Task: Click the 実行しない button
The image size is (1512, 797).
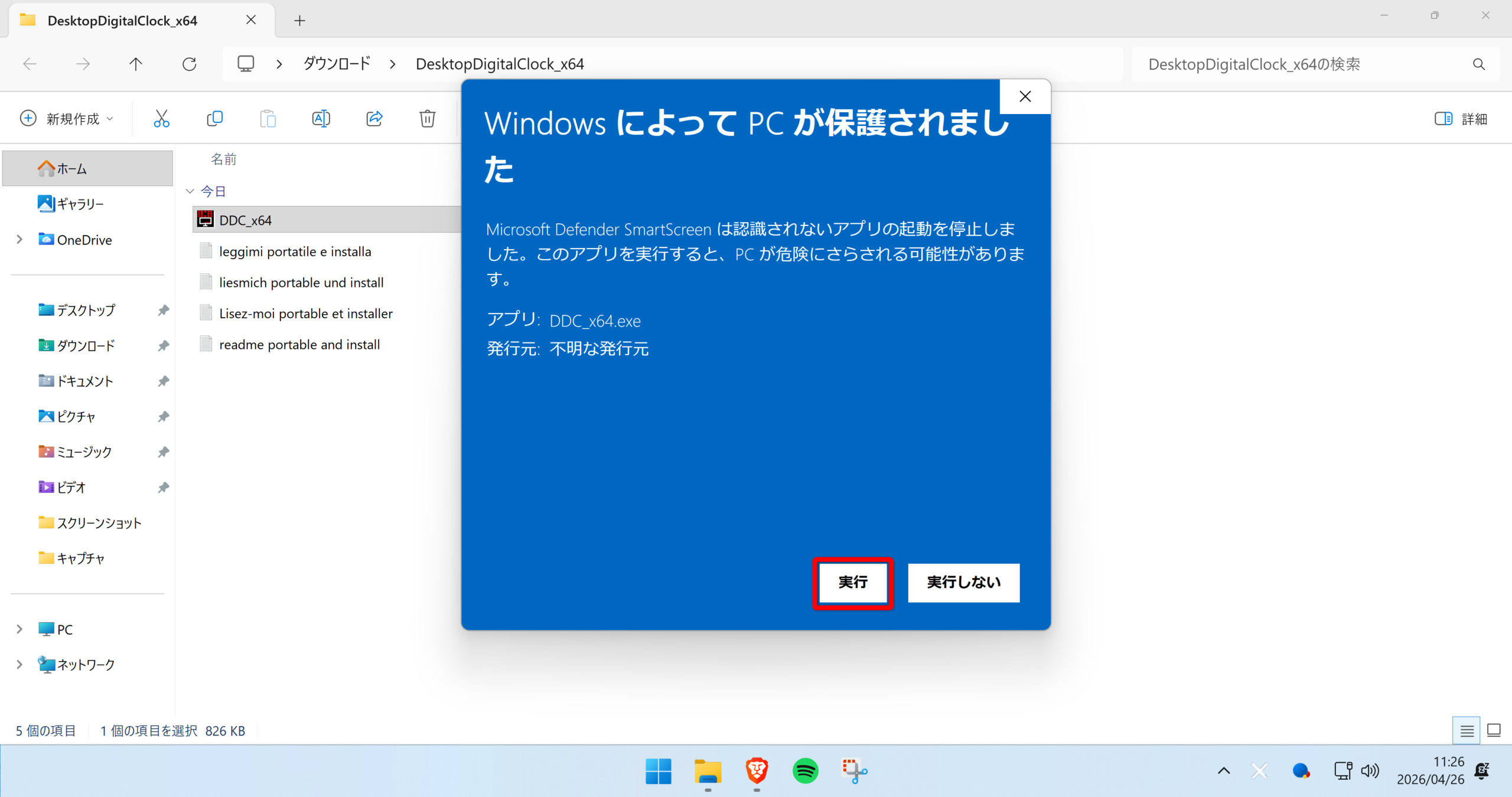Action: (x=963, y=583)
